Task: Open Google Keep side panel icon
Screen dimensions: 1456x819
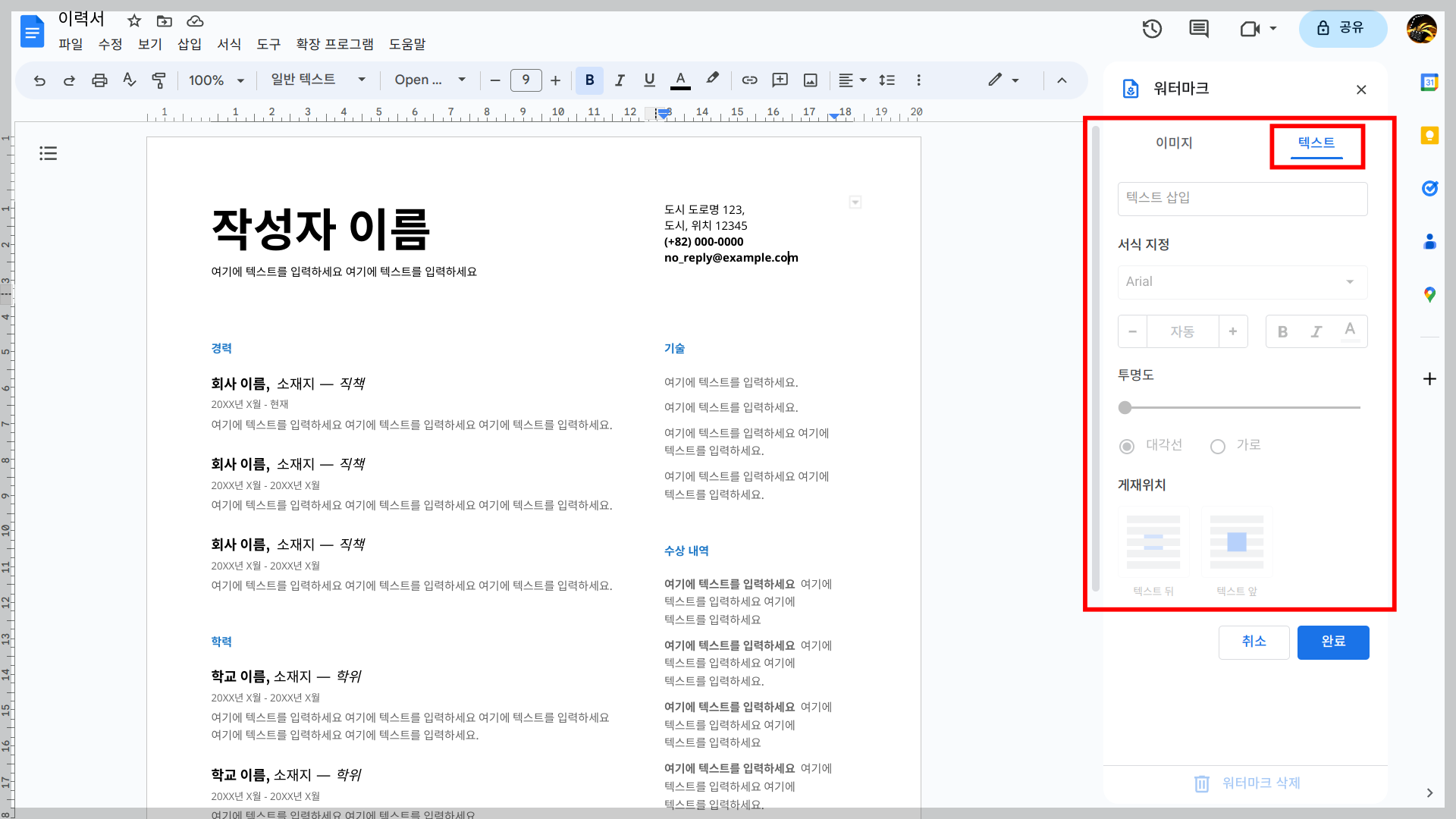Action: (1429, 136)
